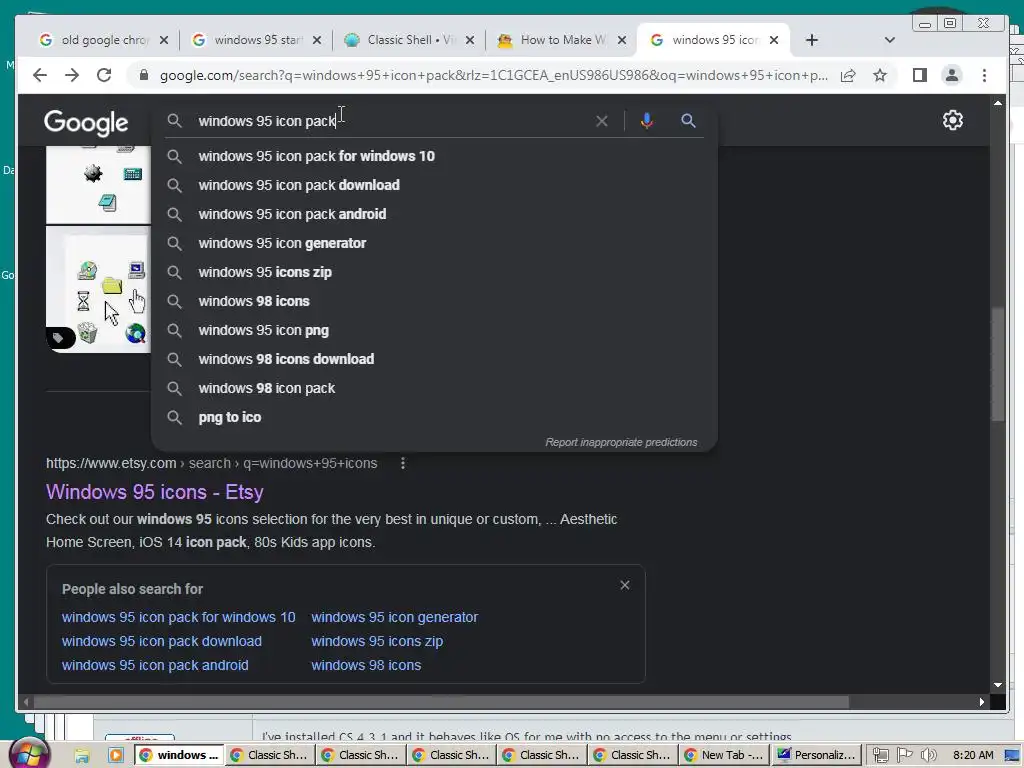Click the Action Center flag tray icon
The height and width of the screenshot is (768, 1024).
pyautogui.click(x=904, y=755)
